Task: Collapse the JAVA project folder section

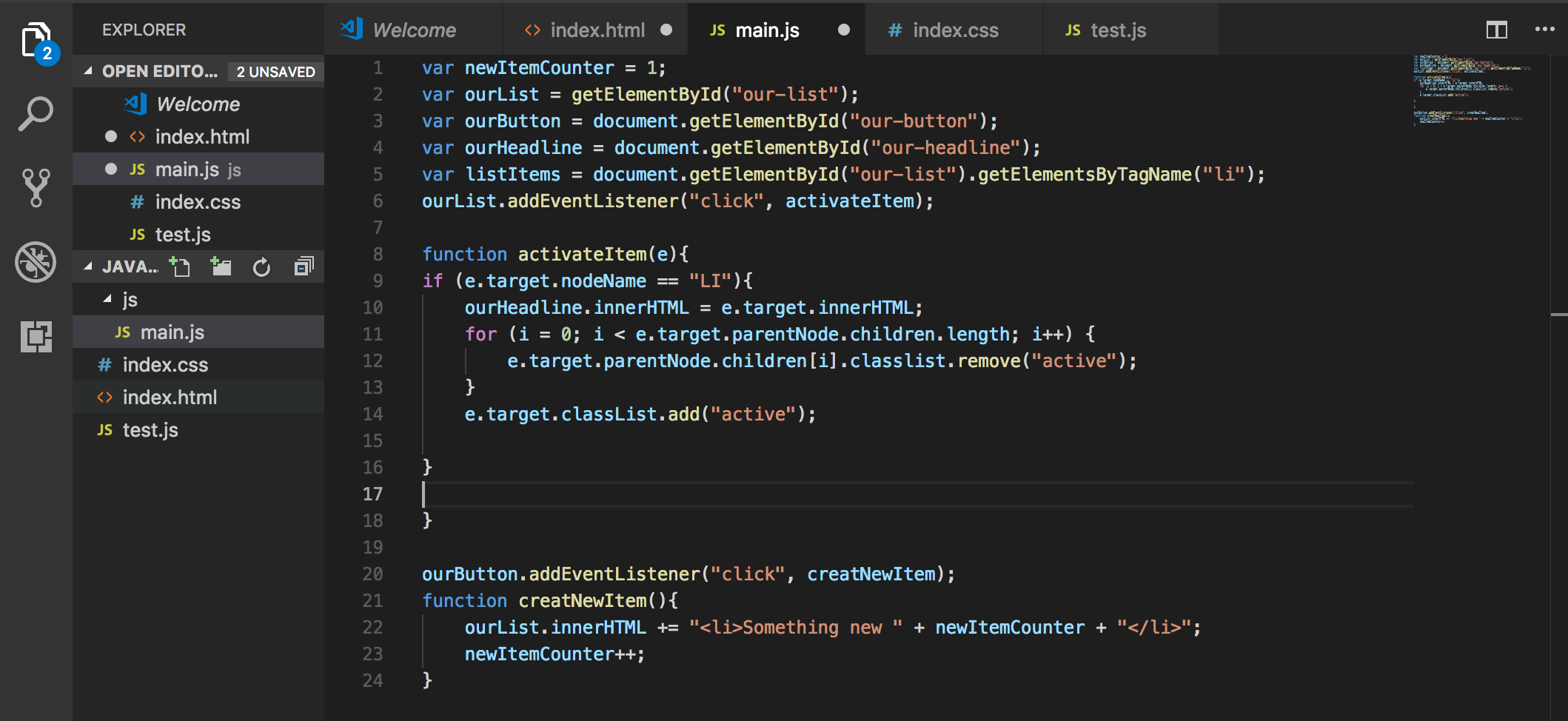Action: pyautogui.click(x=88, y=266)
